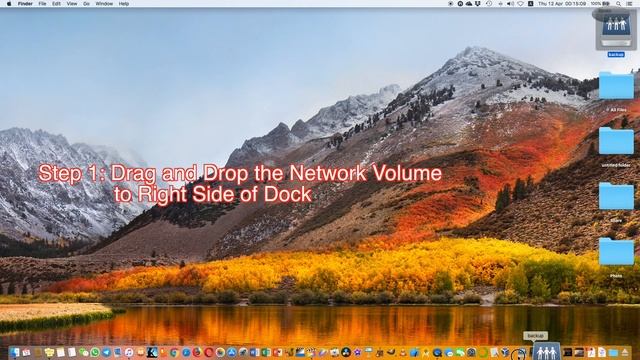
Task: Open the Edit menu
Action: pyautogui.click(x=56, y=4)
